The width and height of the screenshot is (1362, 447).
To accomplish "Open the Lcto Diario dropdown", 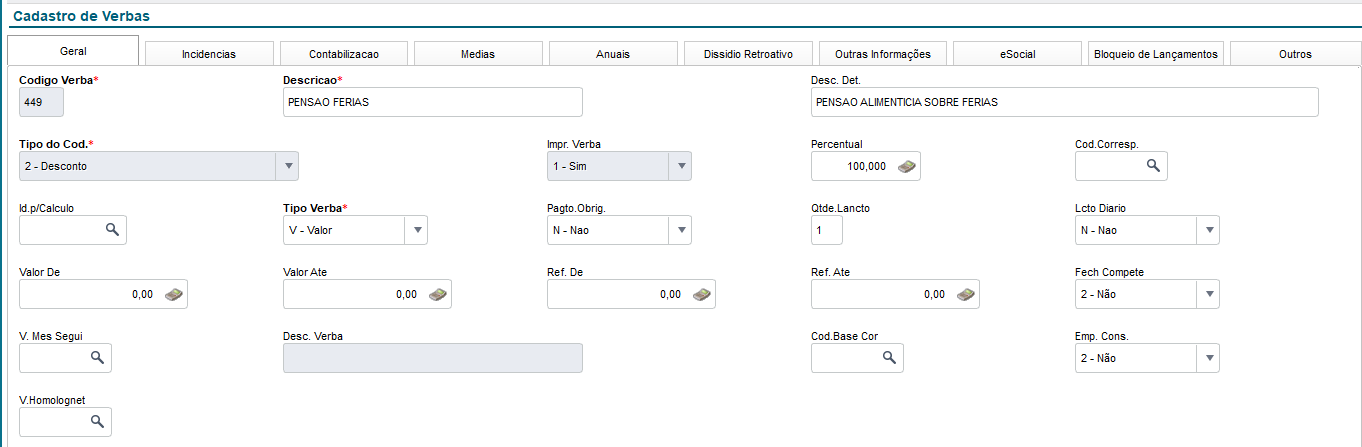I will (1147, 230).
